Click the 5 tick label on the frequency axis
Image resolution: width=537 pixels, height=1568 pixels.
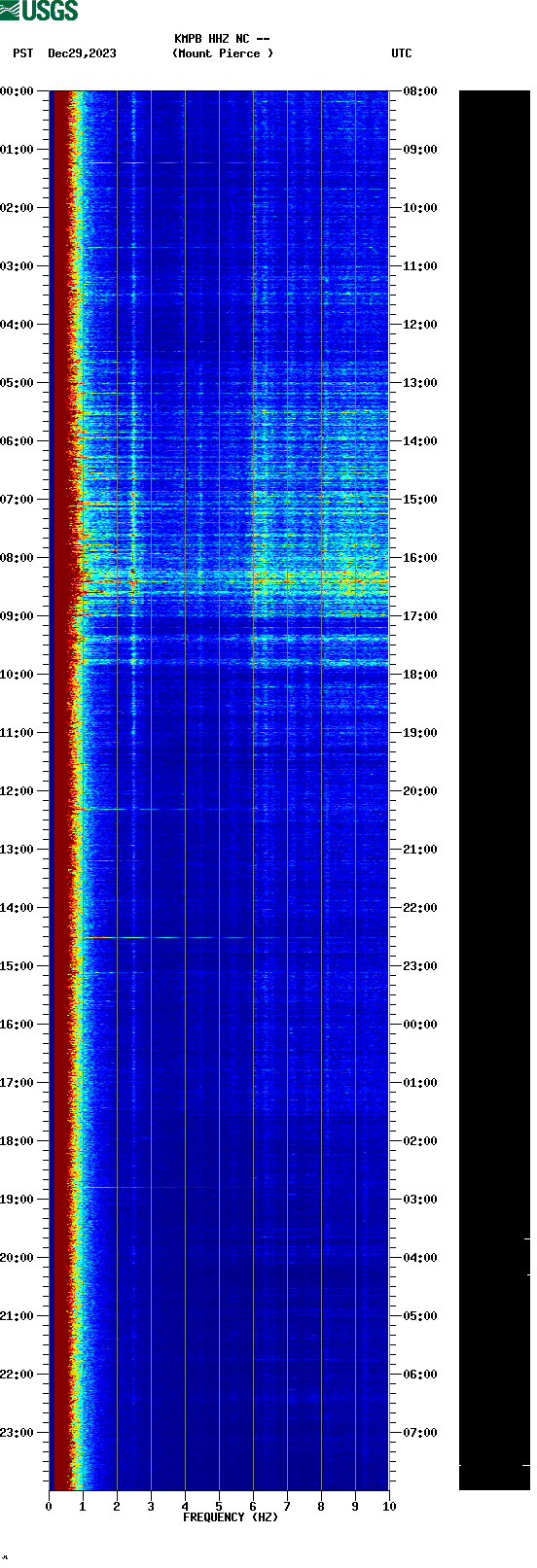pyautogui.click(x=219, y=1507)
